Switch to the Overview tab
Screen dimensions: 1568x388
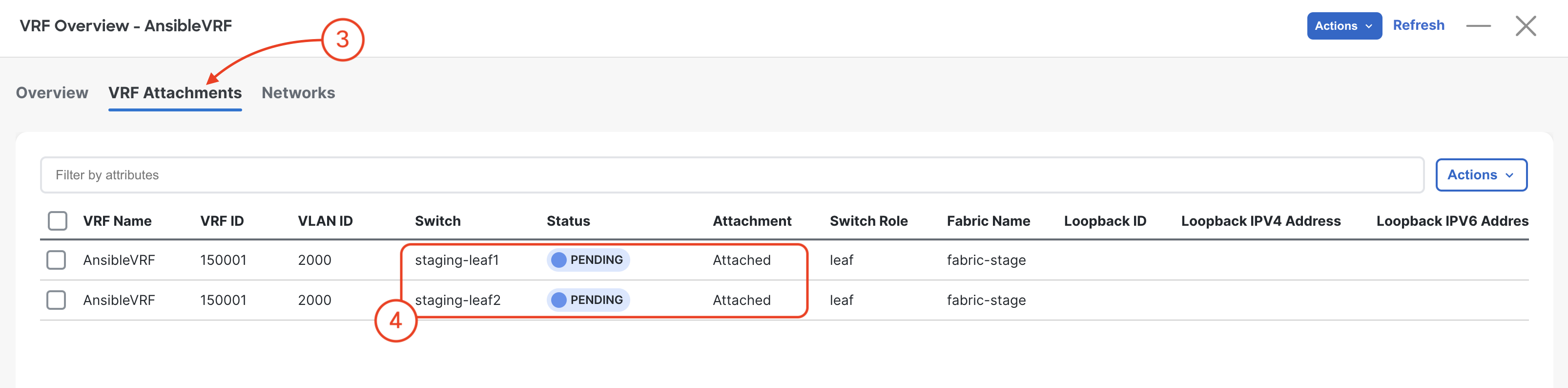coord(52,92)
